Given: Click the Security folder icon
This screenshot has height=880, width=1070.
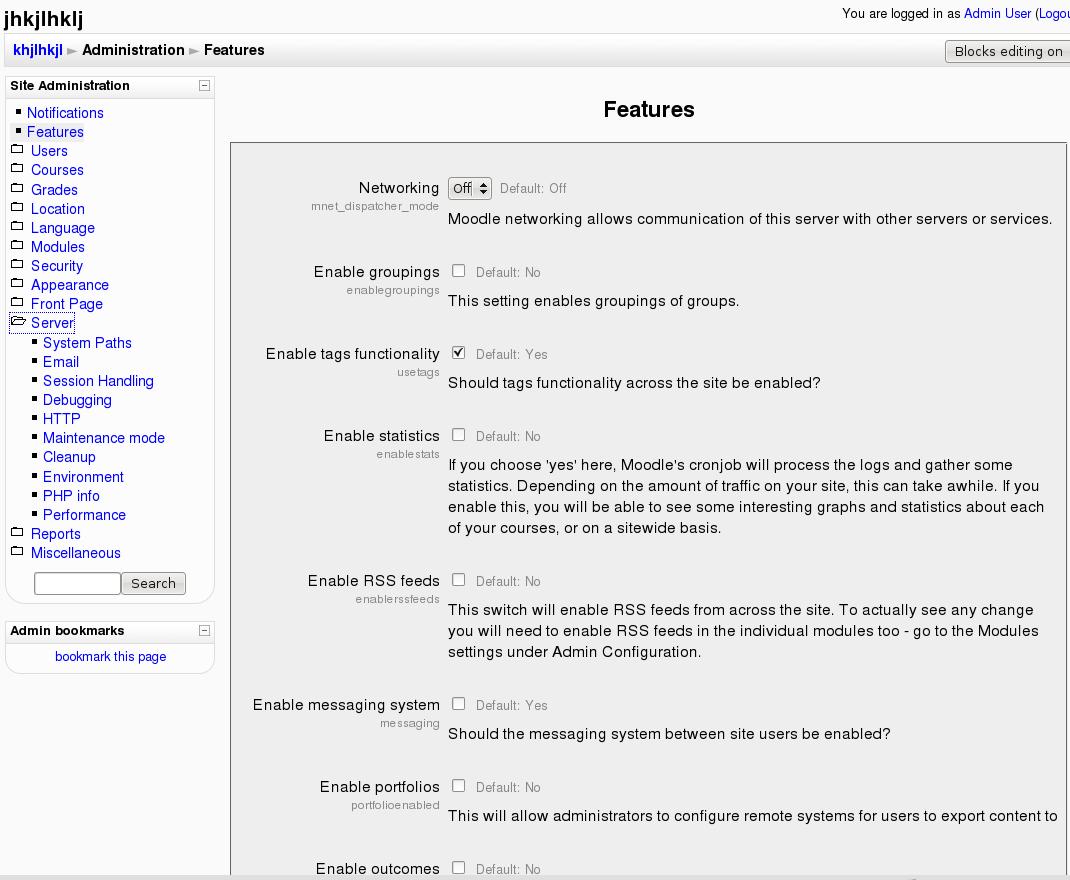Looking at the screenshot, I should coord(17,265).
